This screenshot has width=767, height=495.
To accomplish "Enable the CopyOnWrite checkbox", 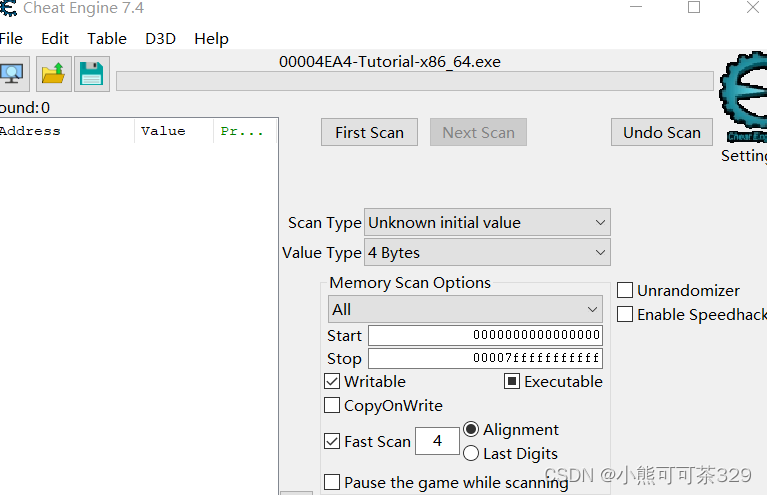I will click(332, 405).
